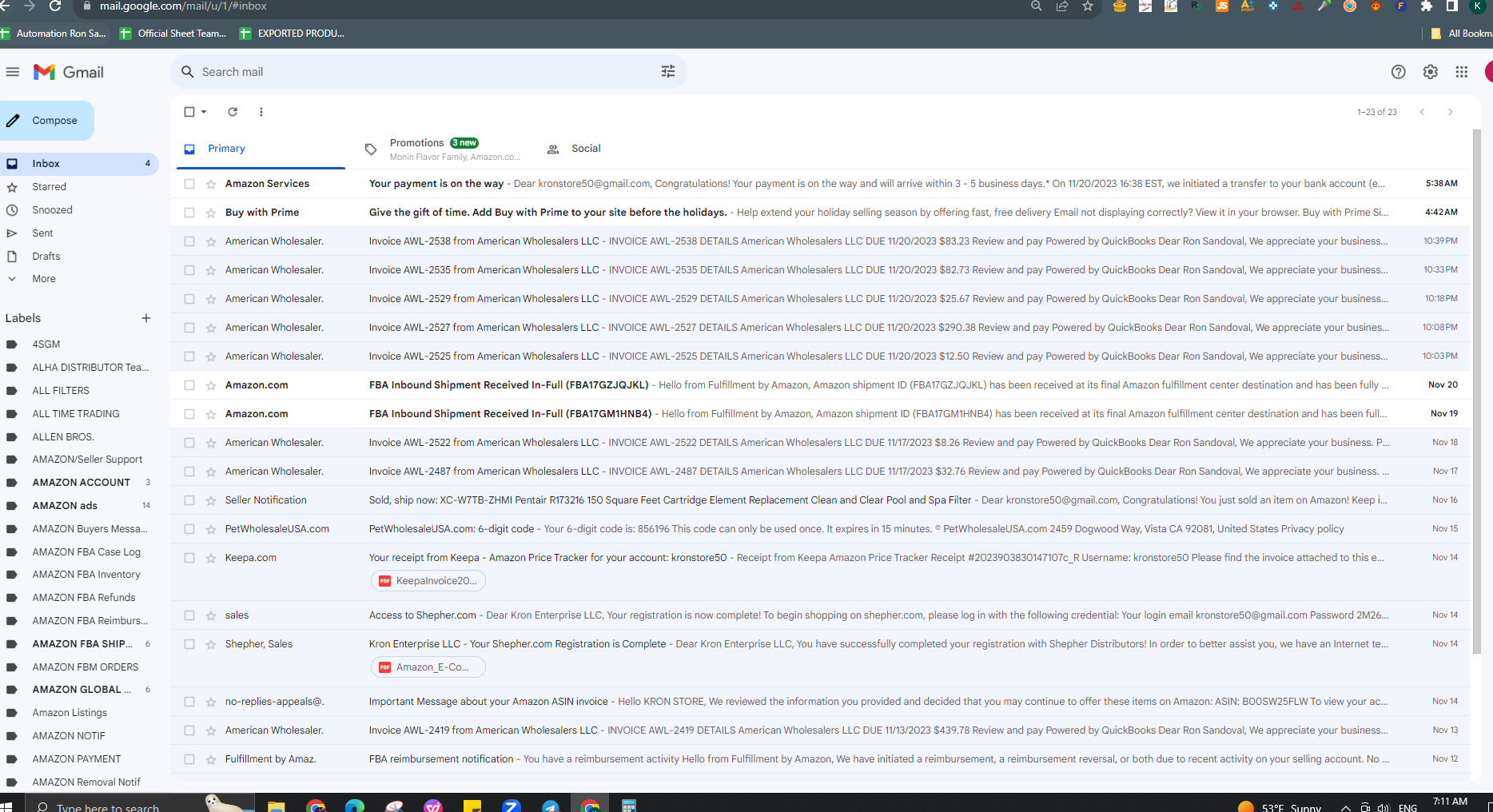Open the Snoozed folder
This screenshot has height=812, width=1493.
(52, 210)
